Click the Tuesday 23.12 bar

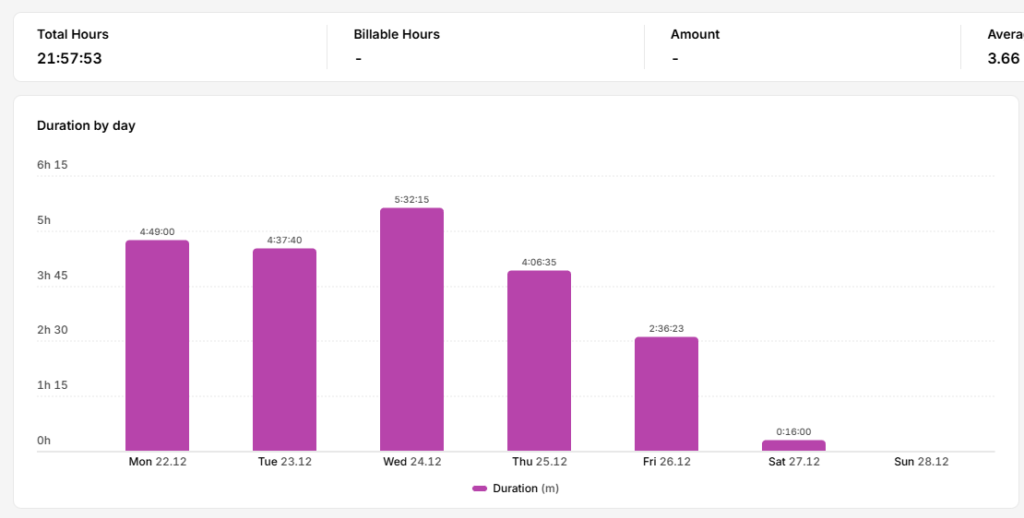coord(285,349)
